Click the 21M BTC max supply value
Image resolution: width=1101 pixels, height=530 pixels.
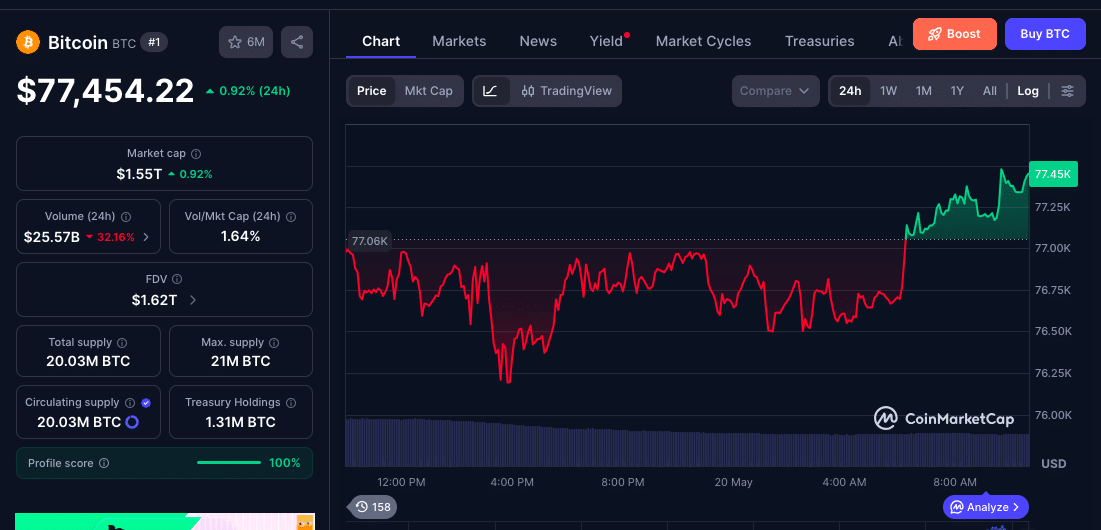click(241, 362)
